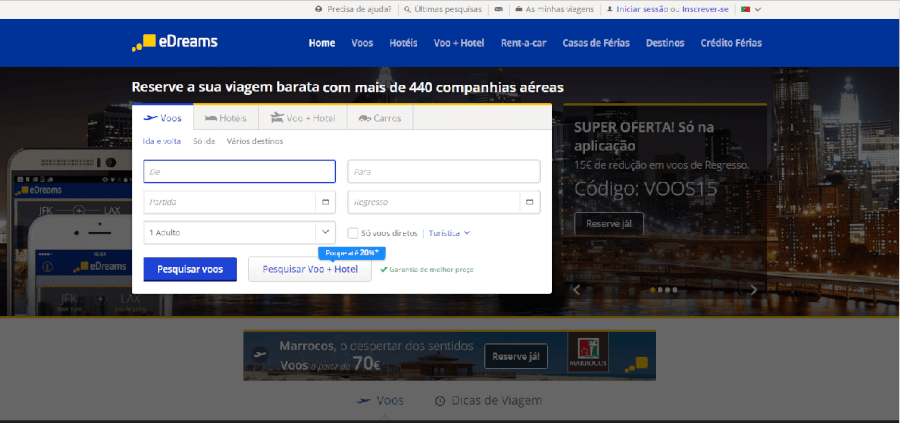The width and height of the screenshot is (900, 423).
Task: Click the clock icon beside Dicas de Viagem
Action: pos(440,401)
